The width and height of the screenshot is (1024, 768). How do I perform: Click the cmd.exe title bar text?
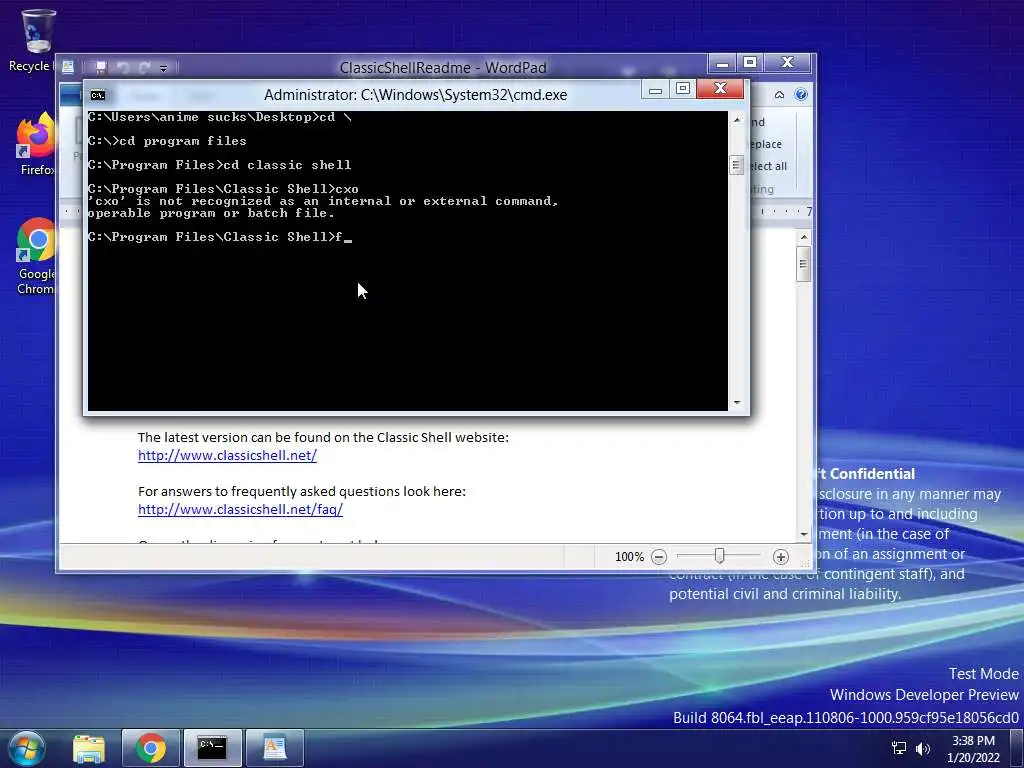pyautogui.click(x=415, y=95)
